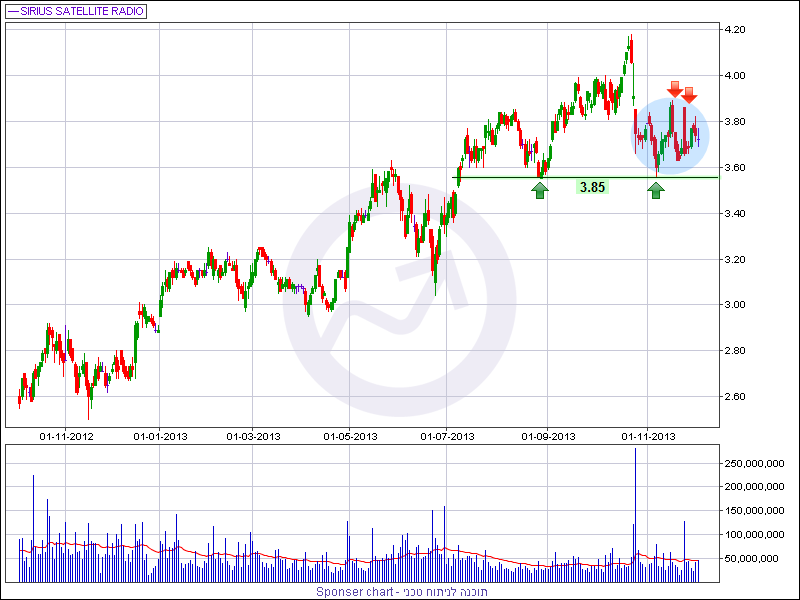Click the 4.20 price axis value

(735, 30)
